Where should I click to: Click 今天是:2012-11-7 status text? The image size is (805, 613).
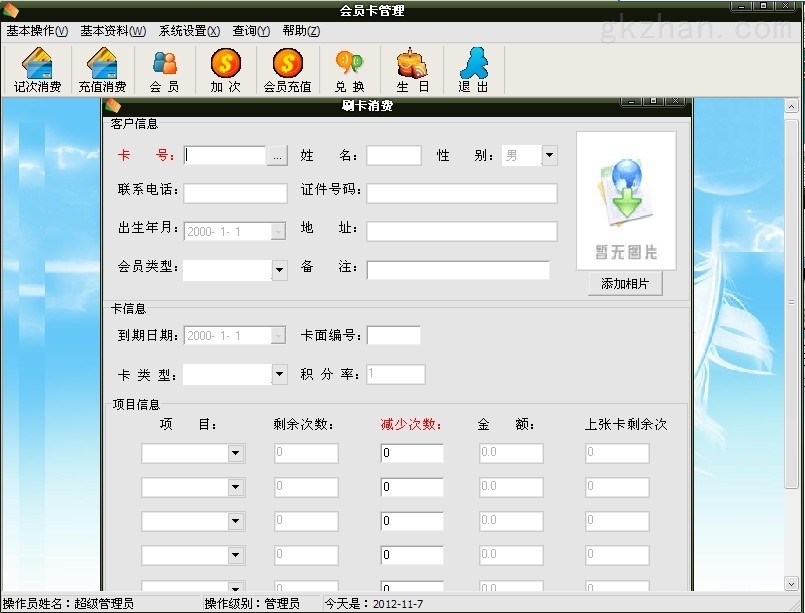374,604
